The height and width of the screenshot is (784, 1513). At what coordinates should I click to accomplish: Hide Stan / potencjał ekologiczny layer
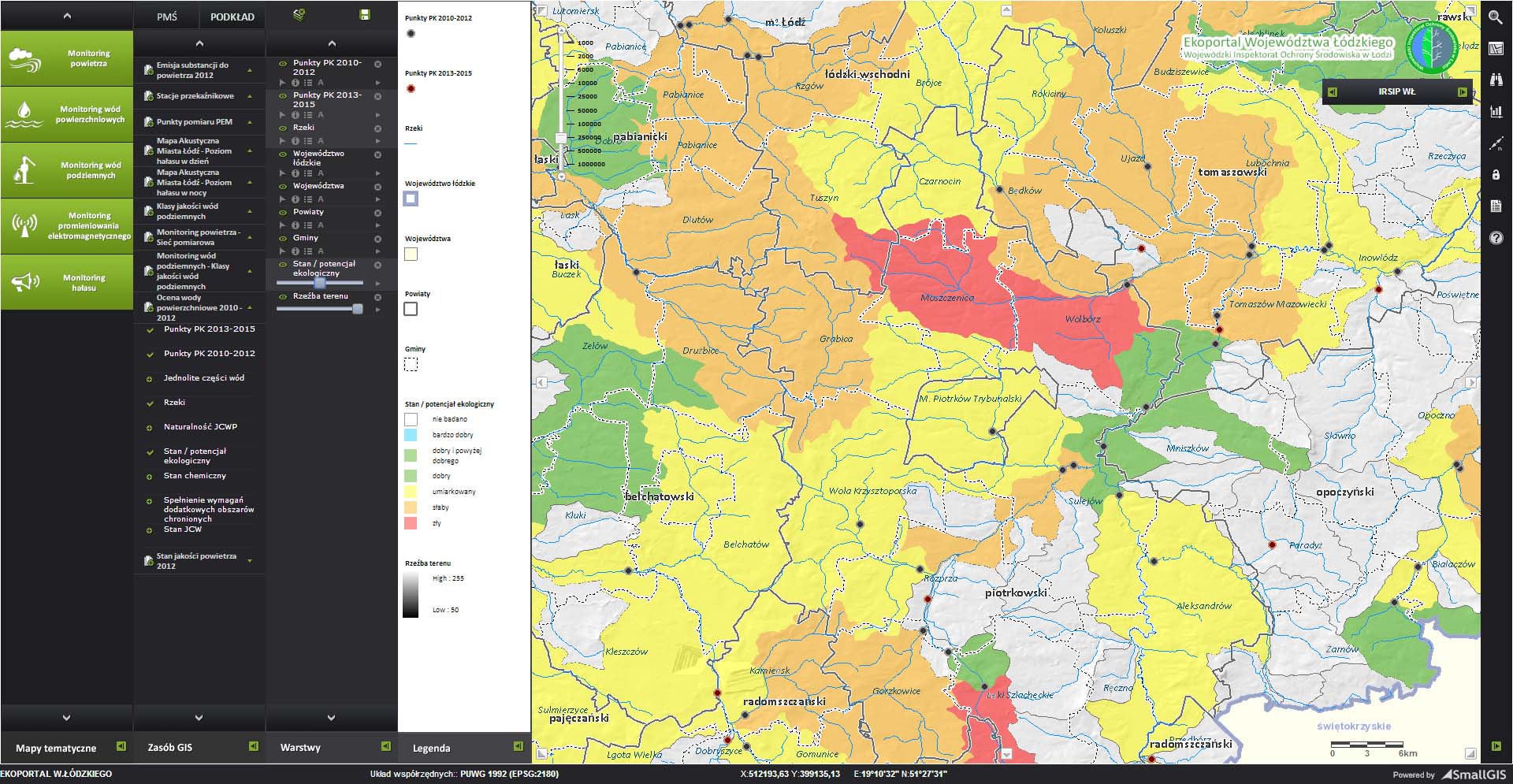(x=283, y=265)
